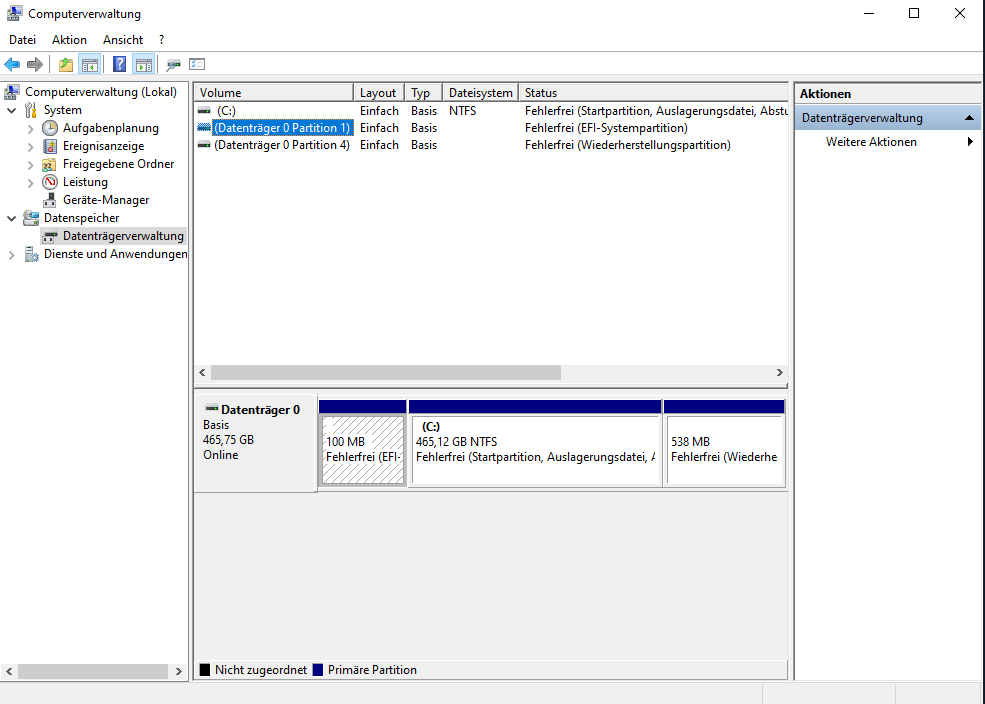Click the Dienste und Anwendungen icon

(x=31, y=254)
